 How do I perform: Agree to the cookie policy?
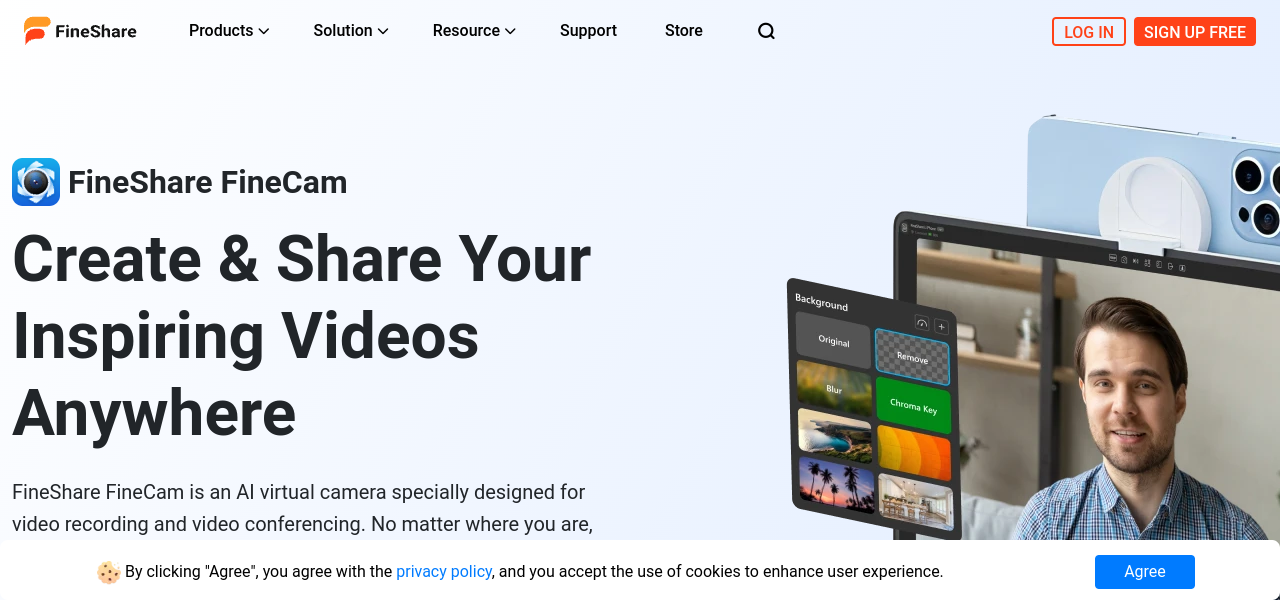point(1144,572)
